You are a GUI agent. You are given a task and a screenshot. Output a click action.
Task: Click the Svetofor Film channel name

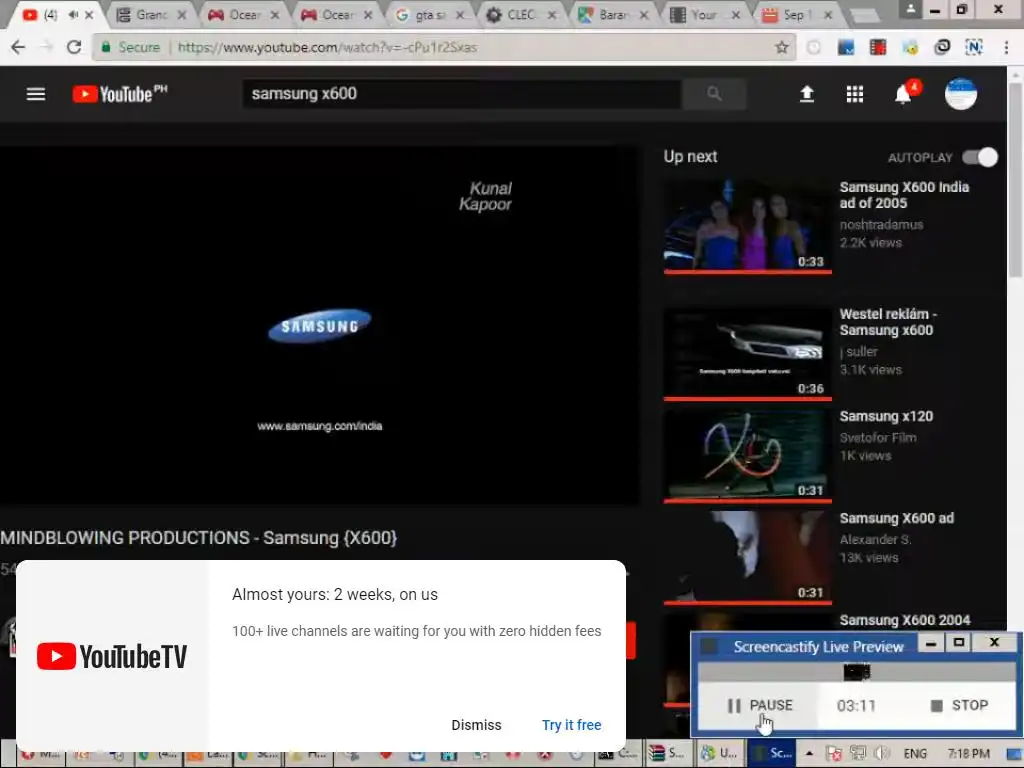click(x=878, y=438)
